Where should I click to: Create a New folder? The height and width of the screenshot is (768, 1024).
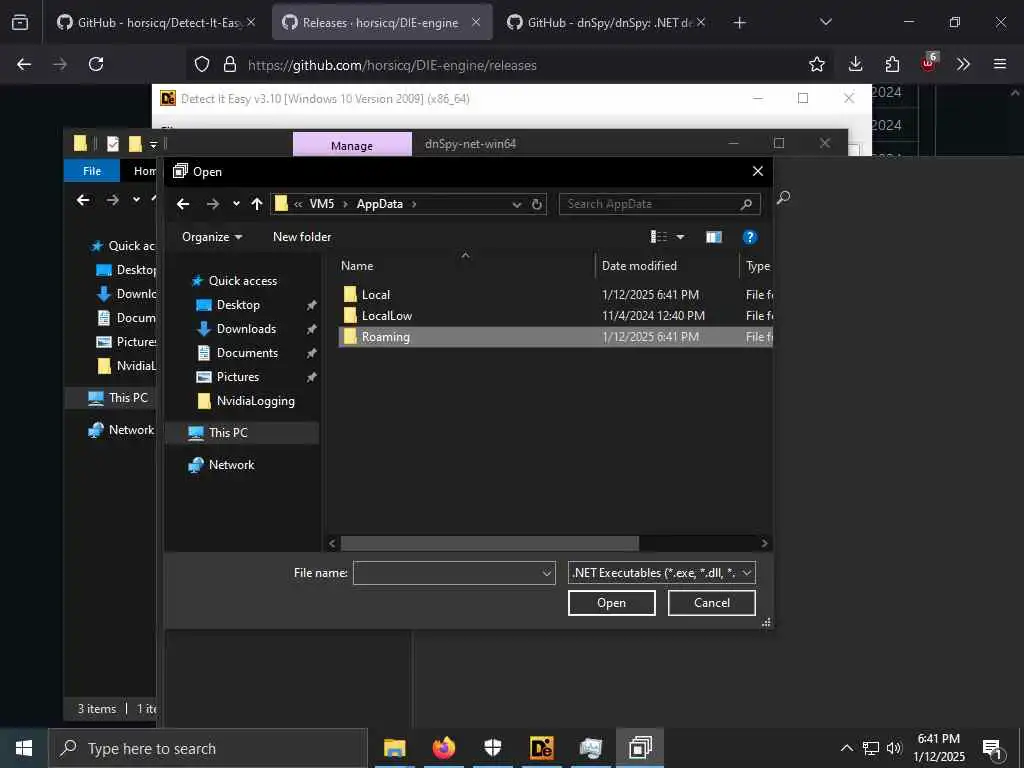coord(302,237)
